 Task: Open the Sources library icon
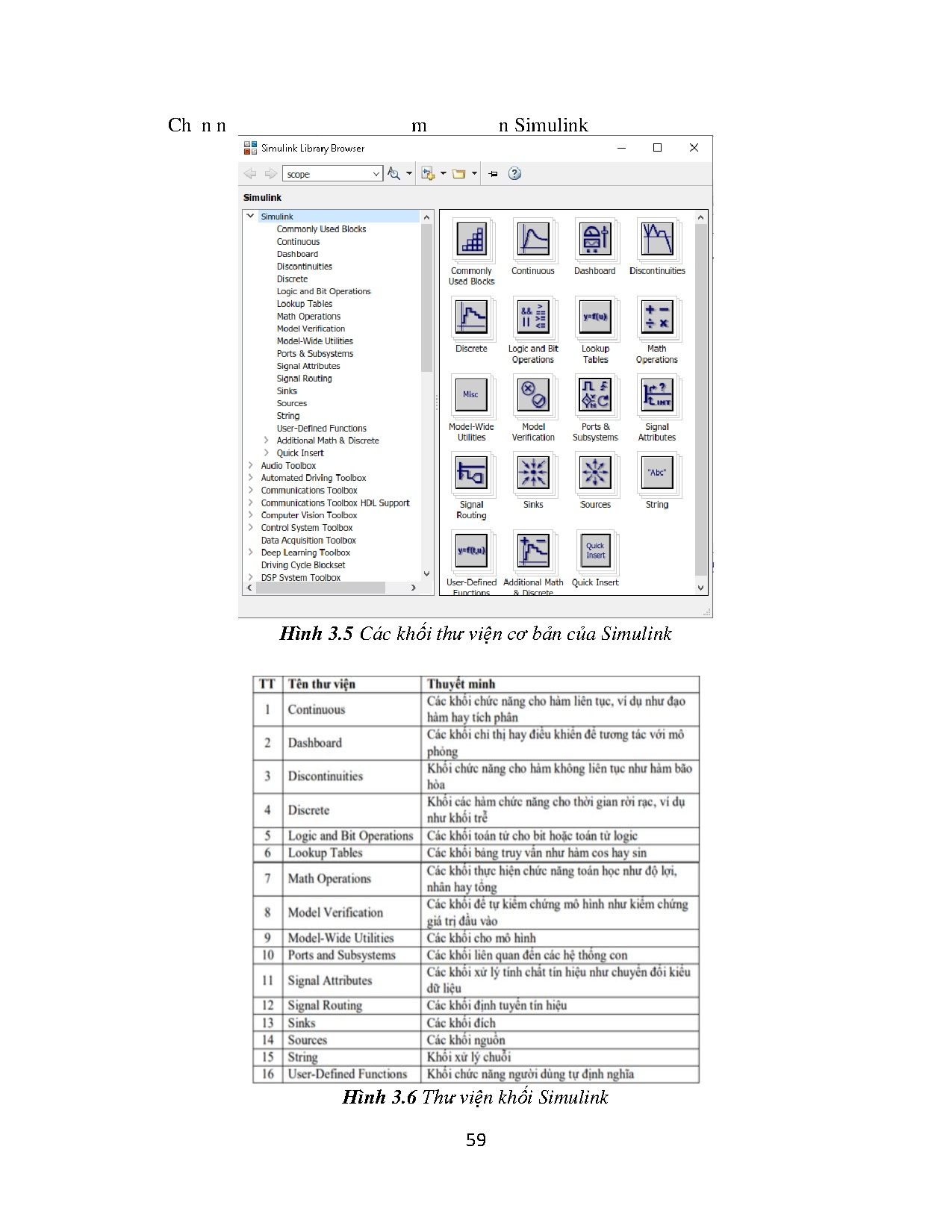tap(595, 473)
